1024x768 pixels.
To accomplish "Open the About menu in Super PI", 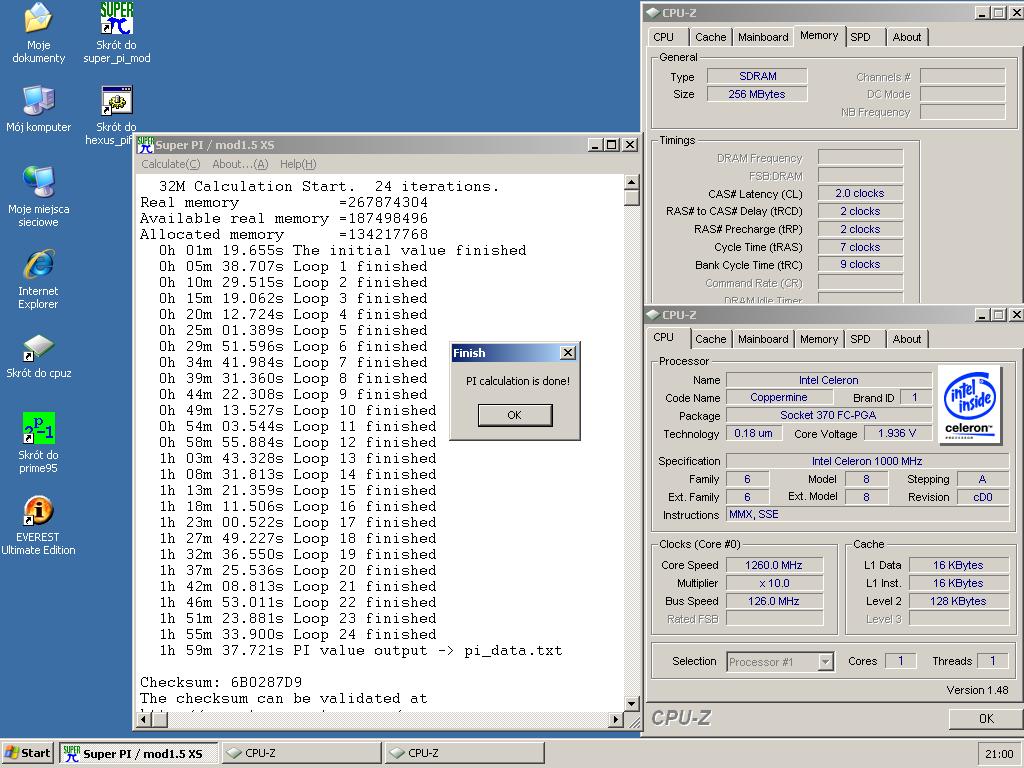I will point(240,164).
